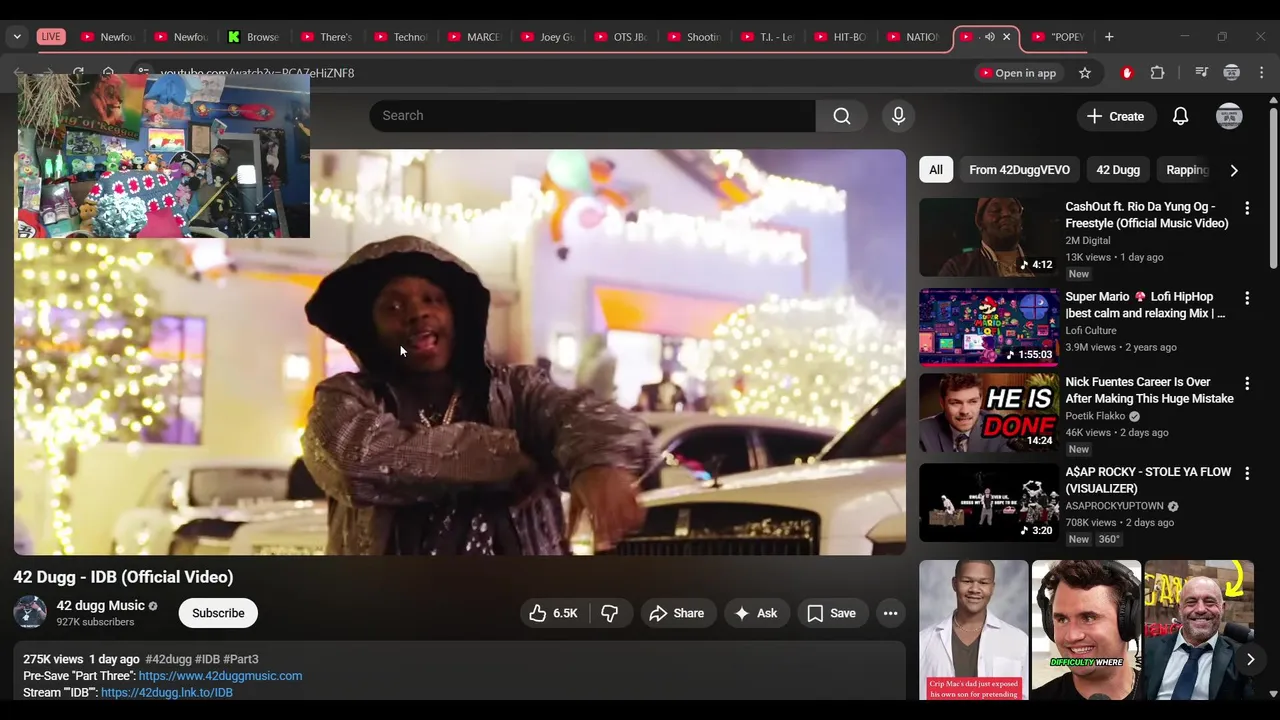This screenshot has height=720, width=1280.
Task: Close the active YouTube tab
Action: (1007, 37)
